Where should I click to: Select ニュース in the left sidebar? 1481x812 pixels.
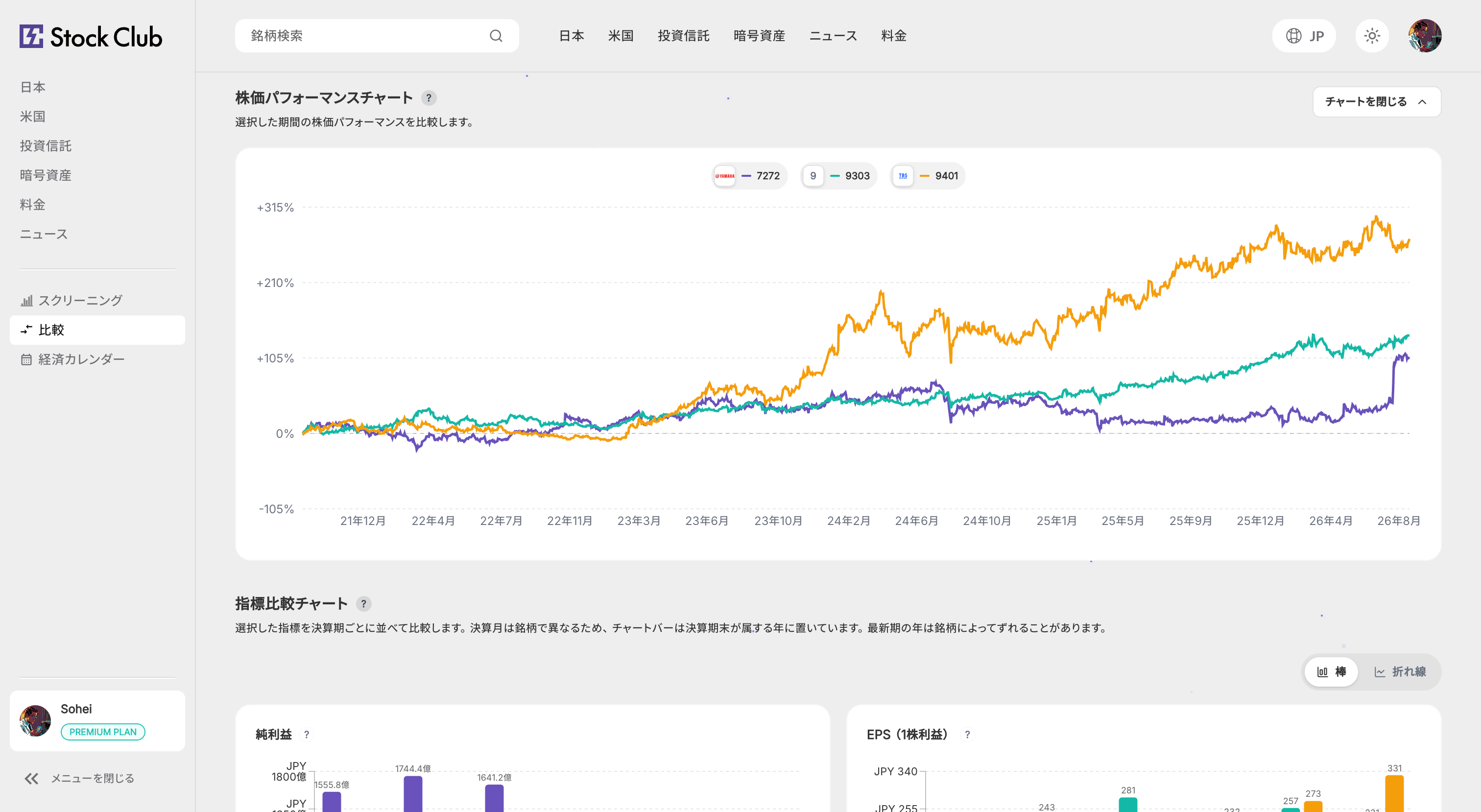44,234
